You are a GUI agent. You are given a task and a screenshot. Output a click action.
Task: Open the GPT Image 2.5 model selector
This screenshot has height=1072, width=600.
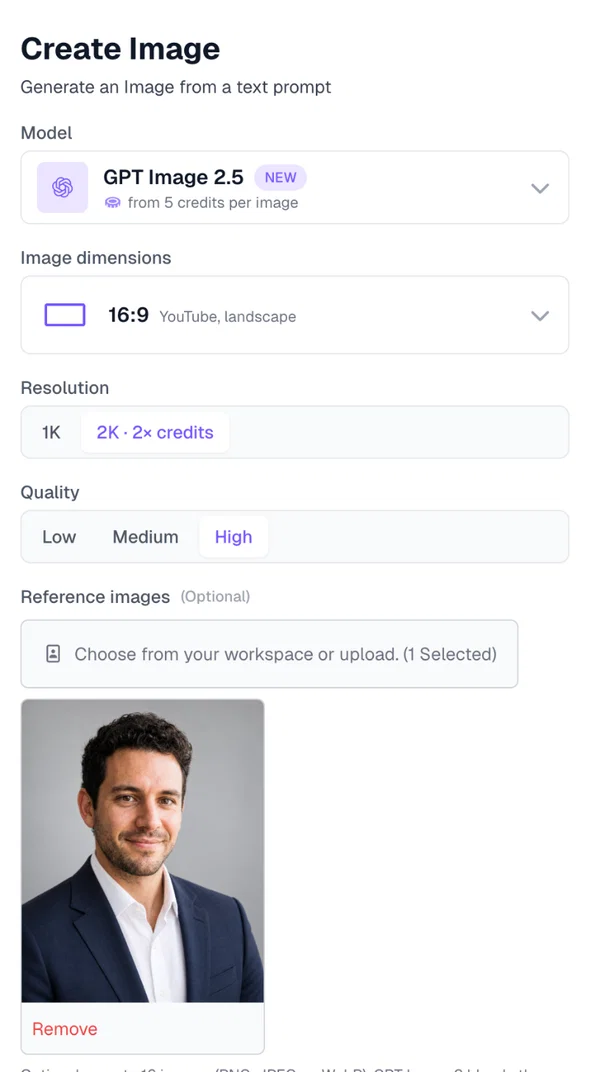pos(295,187)
